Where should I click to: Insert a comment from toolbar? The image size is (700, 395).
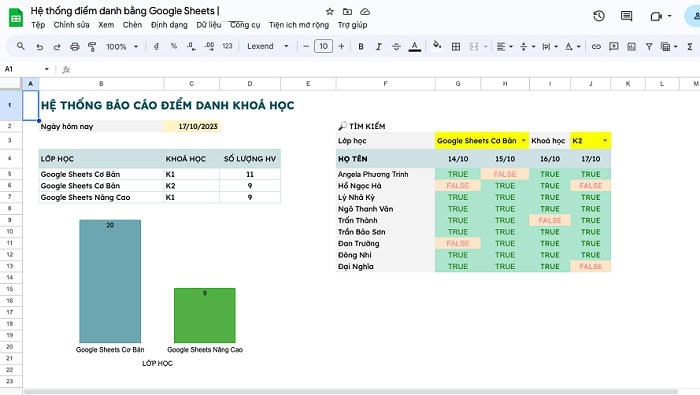614,46
